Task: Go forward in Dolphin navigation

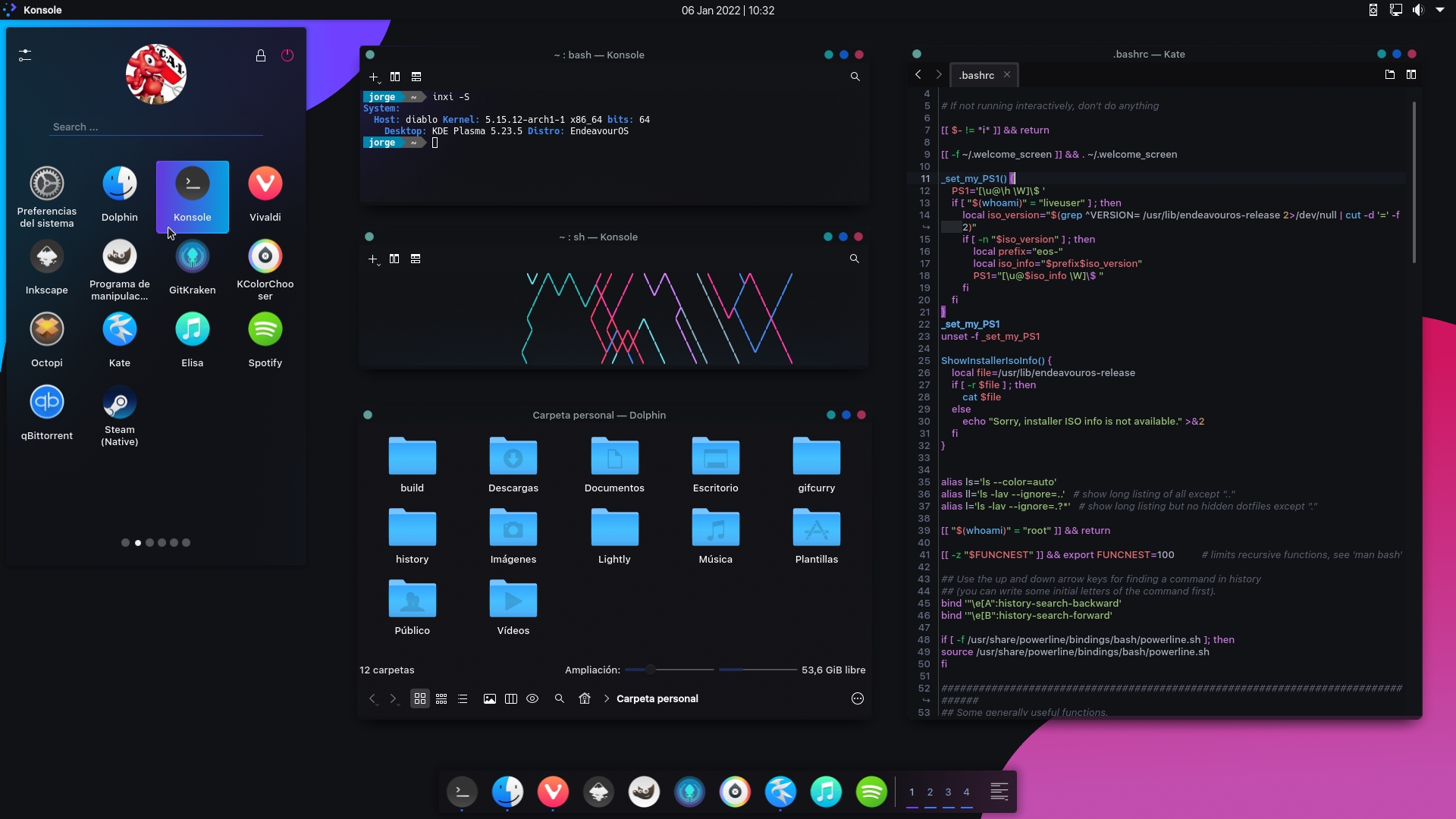Action: click(x=393, y=699)
